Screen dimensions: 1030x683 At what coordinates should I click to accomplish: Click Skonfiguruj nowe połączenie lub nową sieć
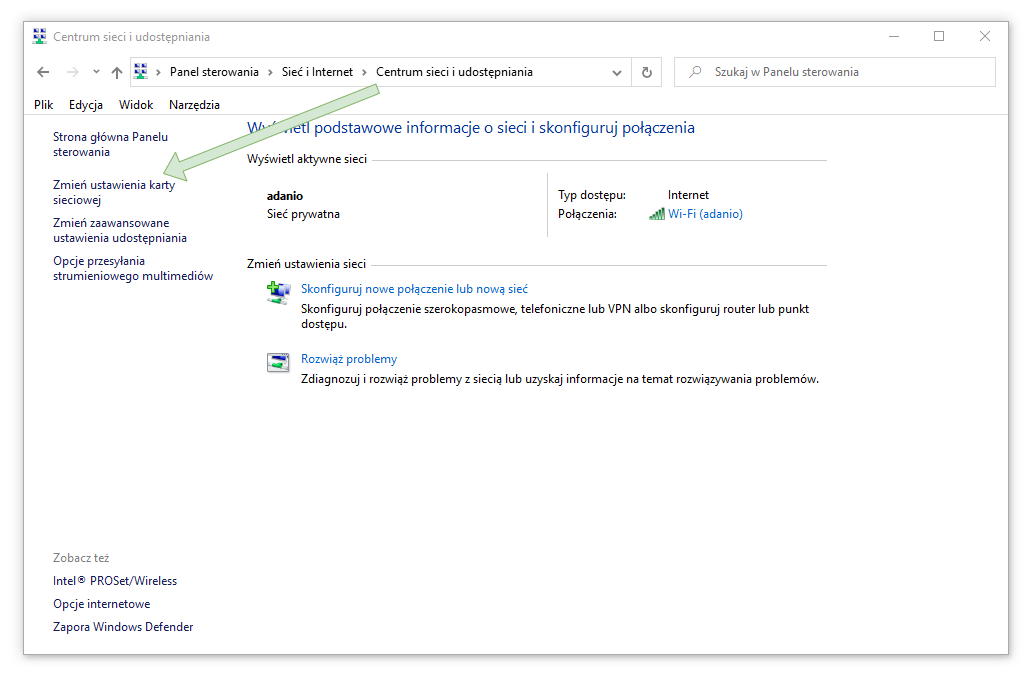414,289
